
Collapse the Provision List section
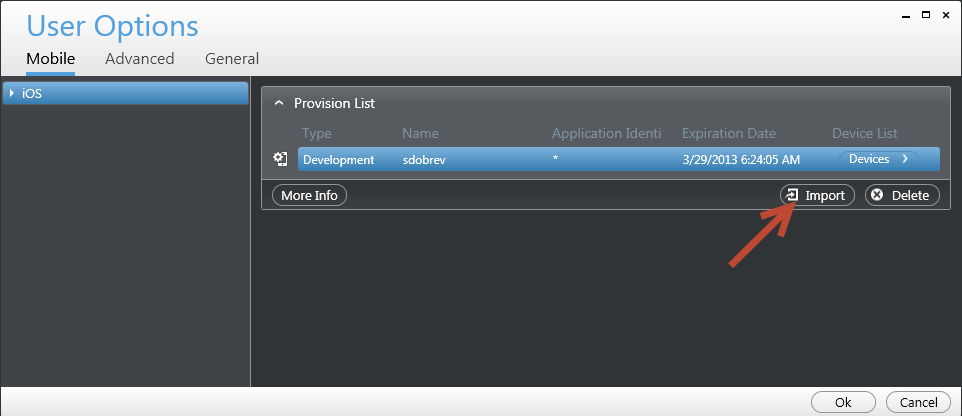(279, 103)
